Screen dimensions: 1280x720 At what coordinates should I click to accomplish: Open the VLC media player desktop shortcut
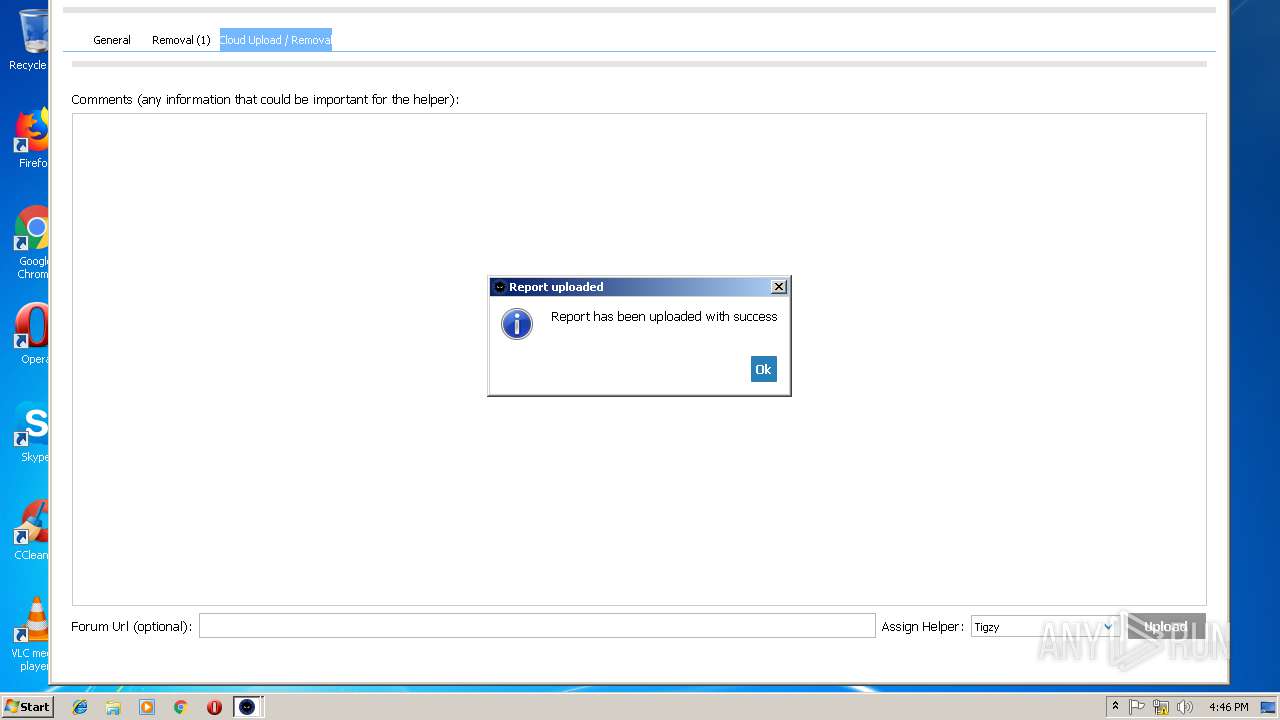coord(31,634)
